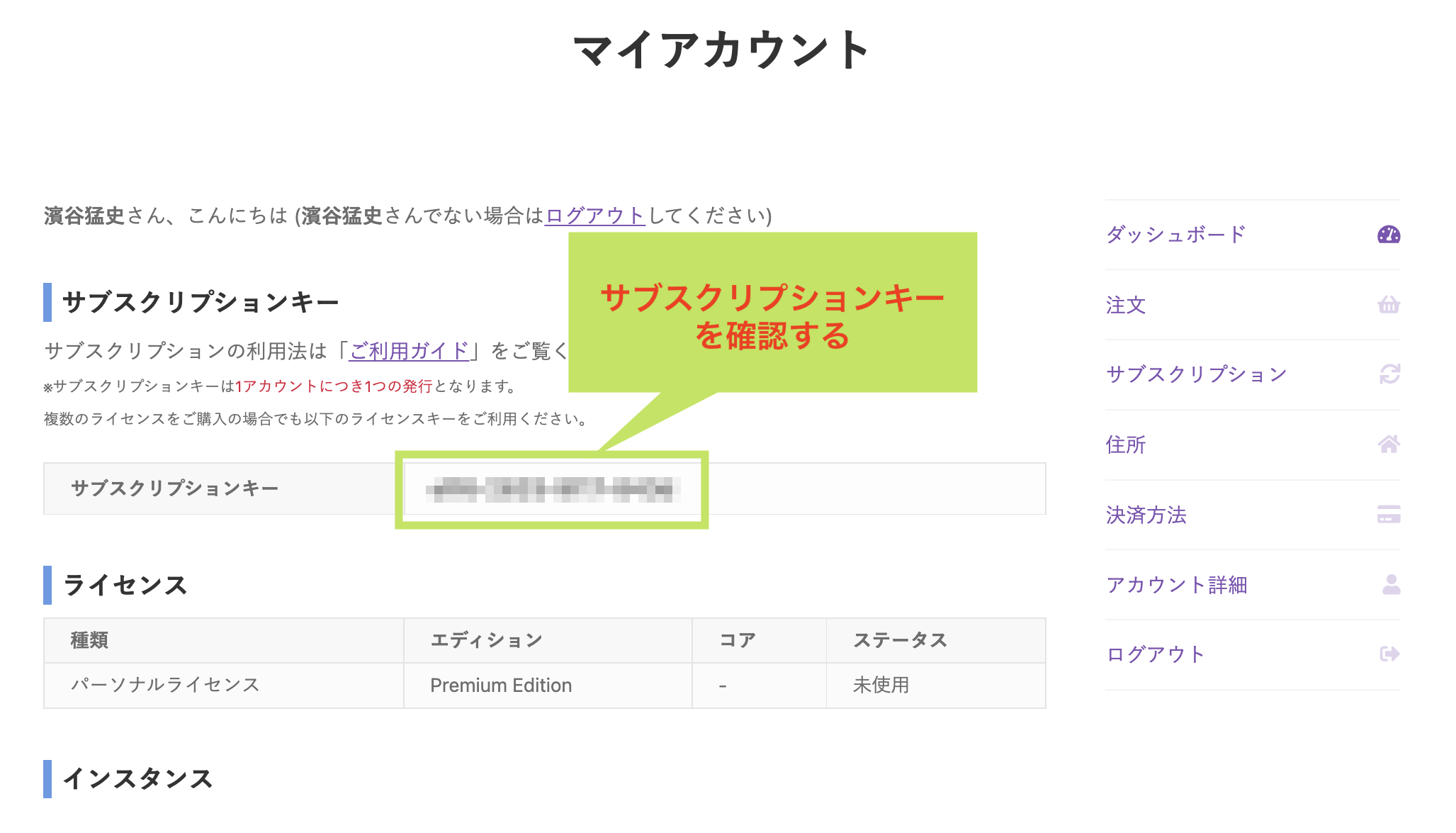Image resolution: width=1456 pixels, height=833 pixels.
Task: Click the dashboard gauge icon
Action: point(1388,235)
